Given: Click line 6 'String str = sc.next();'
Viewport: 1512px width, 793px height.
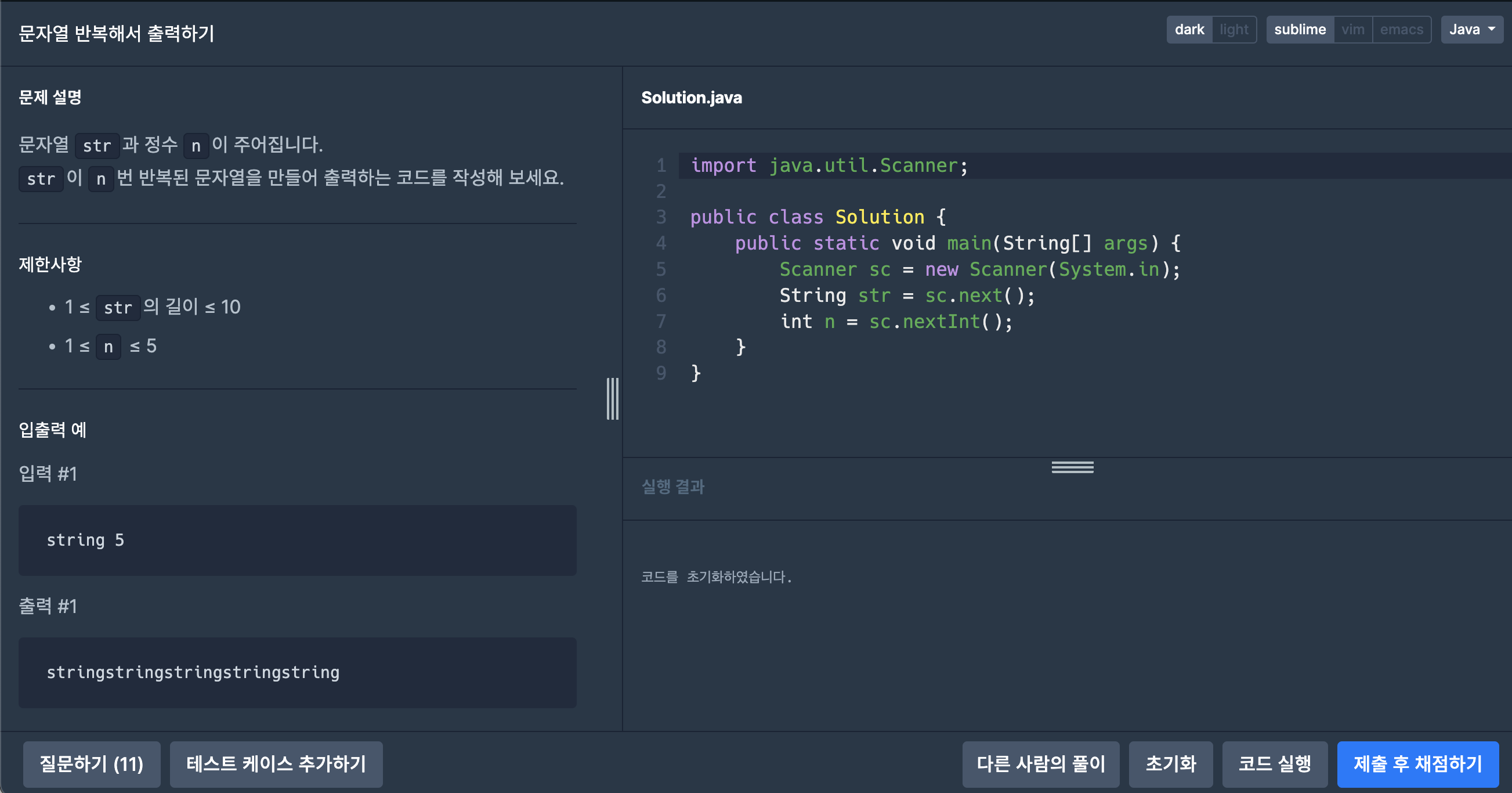Looking at the screenshot, I should [907, 295].
